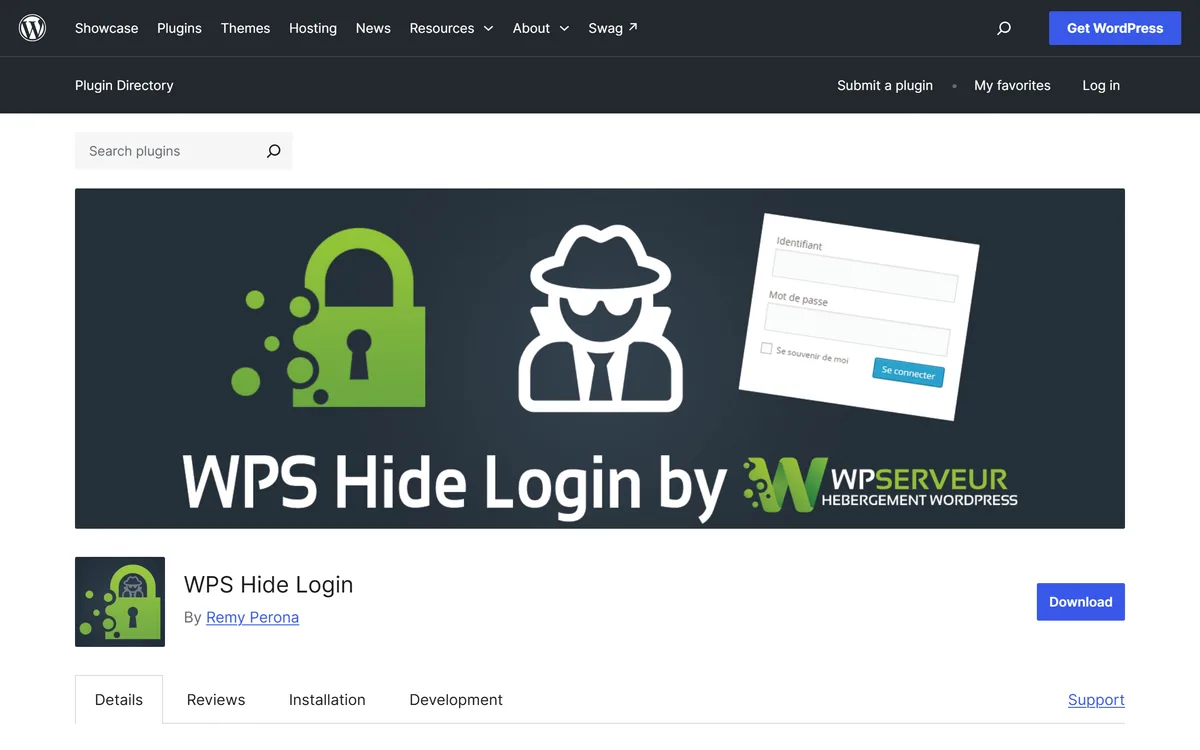This screenshot has height=750, width=1200.
Task: Go to Plugins in top navigation
Action: pos(179,28)
